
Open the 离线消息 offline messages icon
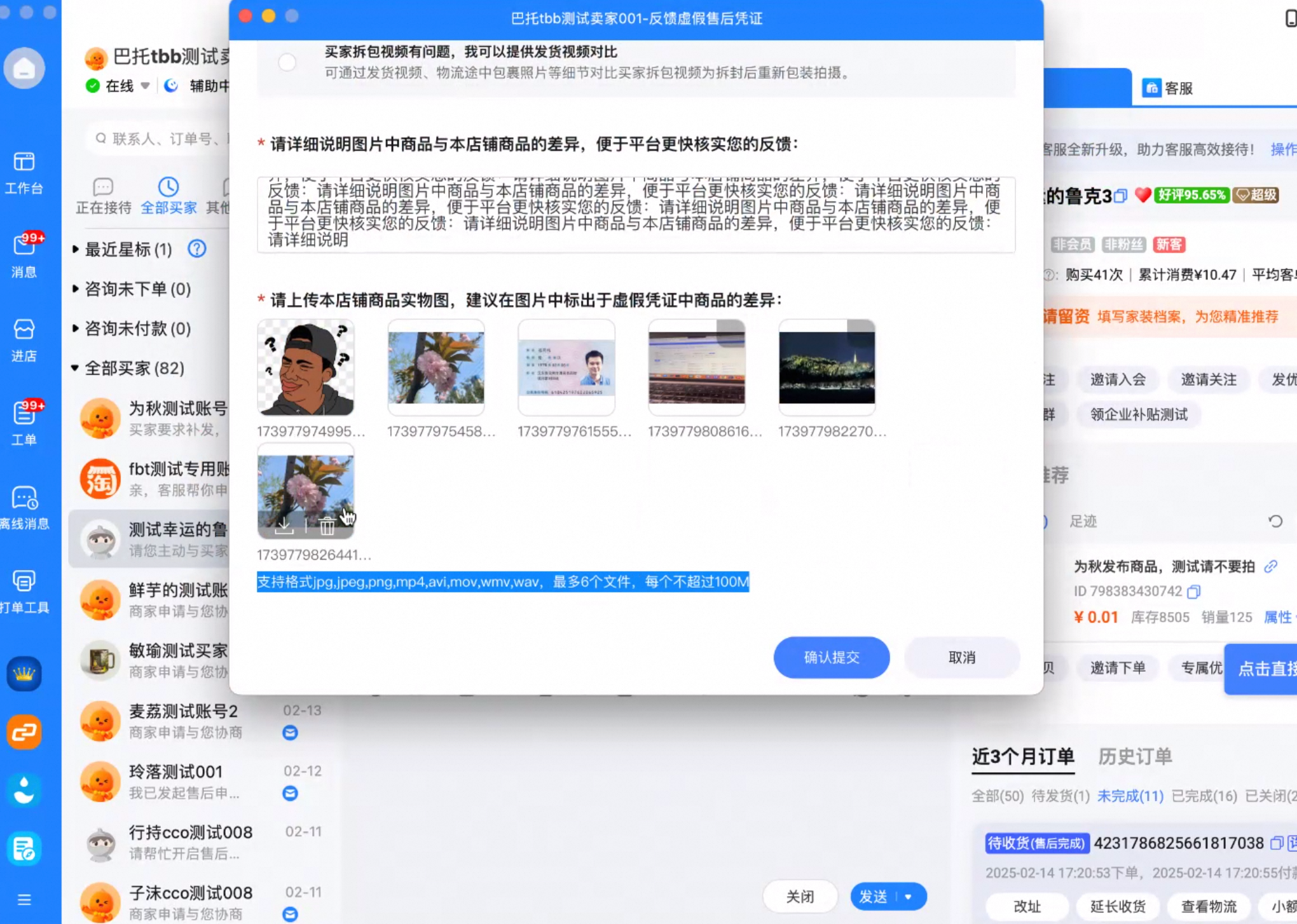pos(24,507)
